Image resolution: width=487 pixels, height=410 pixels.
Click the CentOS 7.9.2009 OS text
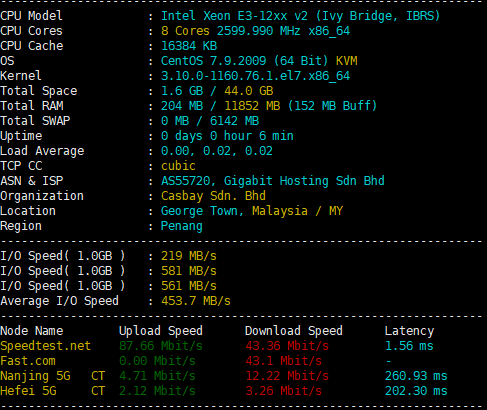(x=213, y=61)
